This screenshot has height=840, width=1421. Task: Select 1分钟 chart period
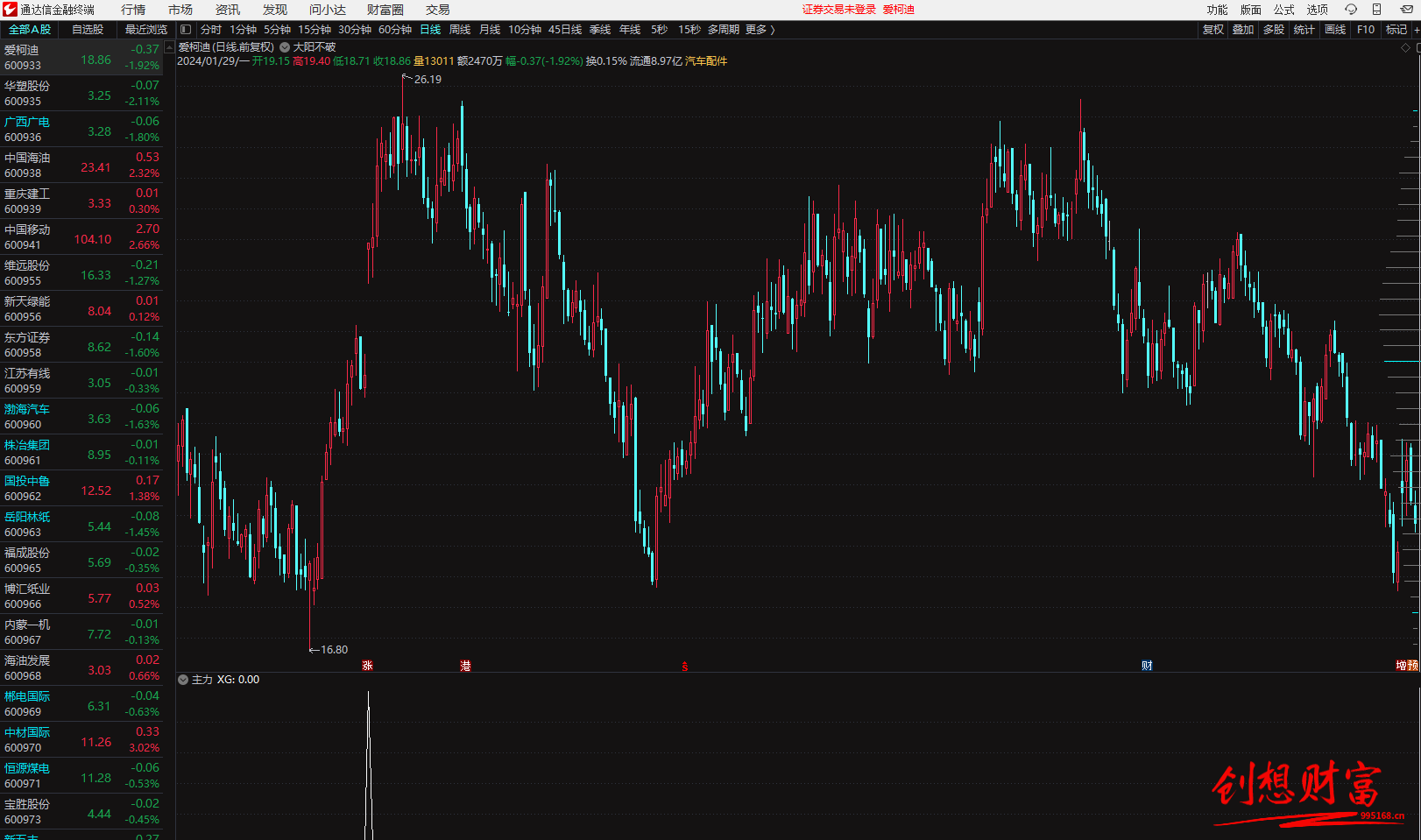(243, 30)
